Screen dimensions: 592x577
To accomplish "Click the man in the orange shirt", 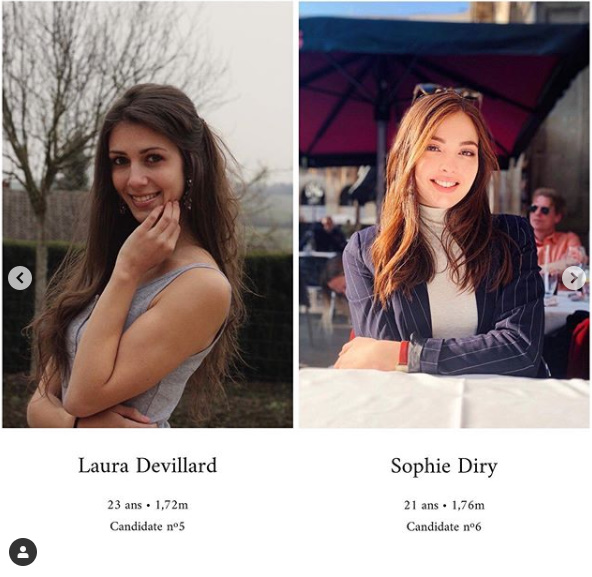I will [554, 230].
